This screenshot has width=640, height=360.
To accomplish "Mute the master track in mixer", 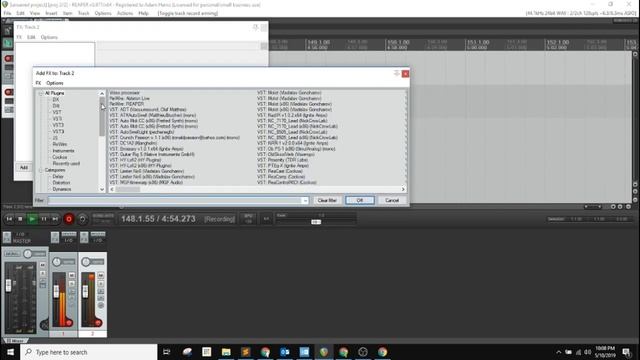I will point(42,265).
